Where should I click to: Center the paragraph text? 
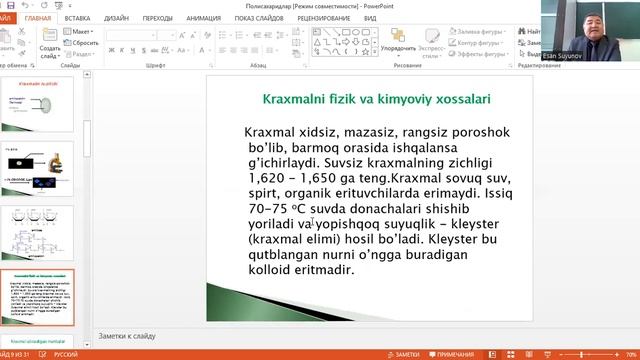(x=233, y=50)
